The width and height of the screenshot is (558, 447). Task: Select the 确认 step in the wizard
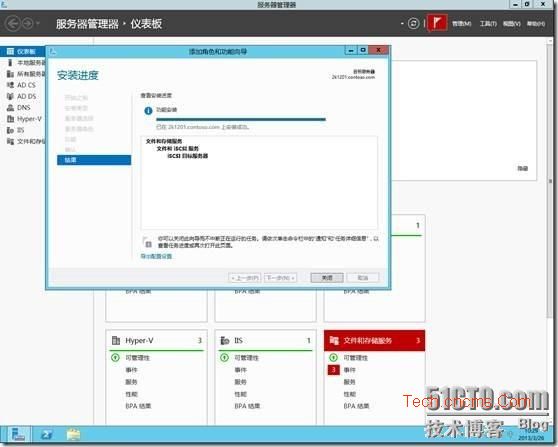click(x=70, y=149)
